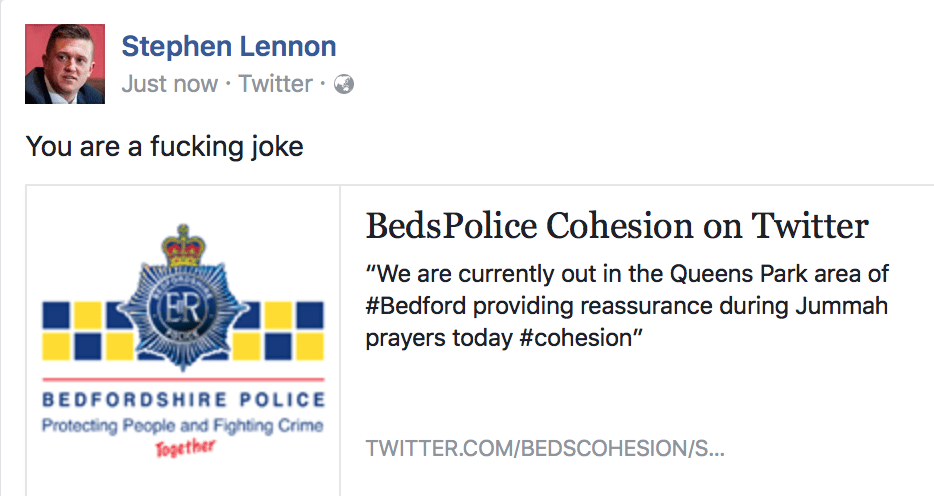Screen dimensions: 934x496
Task: Click the ER star badge emblem
Action: (x=183, y=312)
